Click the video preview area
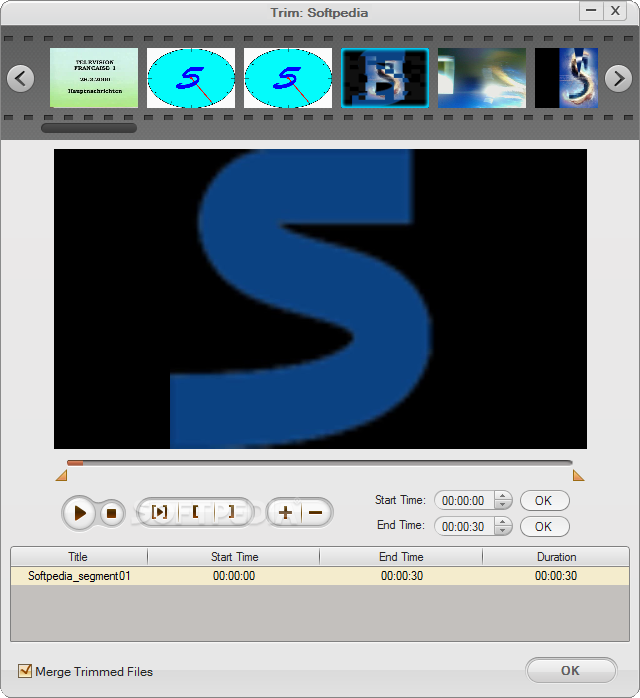 [320, 299]
